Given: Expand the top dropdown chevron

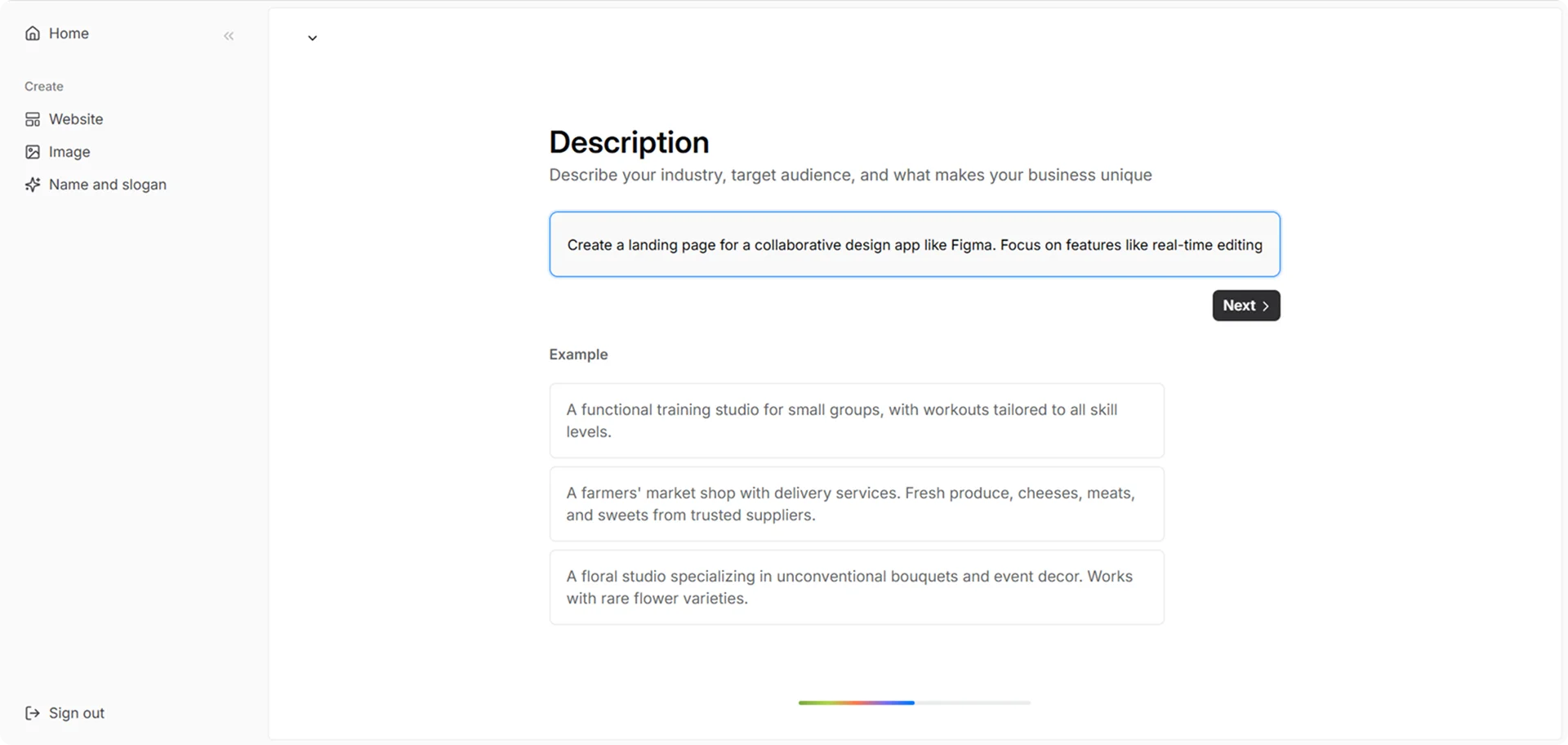Looking at the screenshot, I should point(312,38).
